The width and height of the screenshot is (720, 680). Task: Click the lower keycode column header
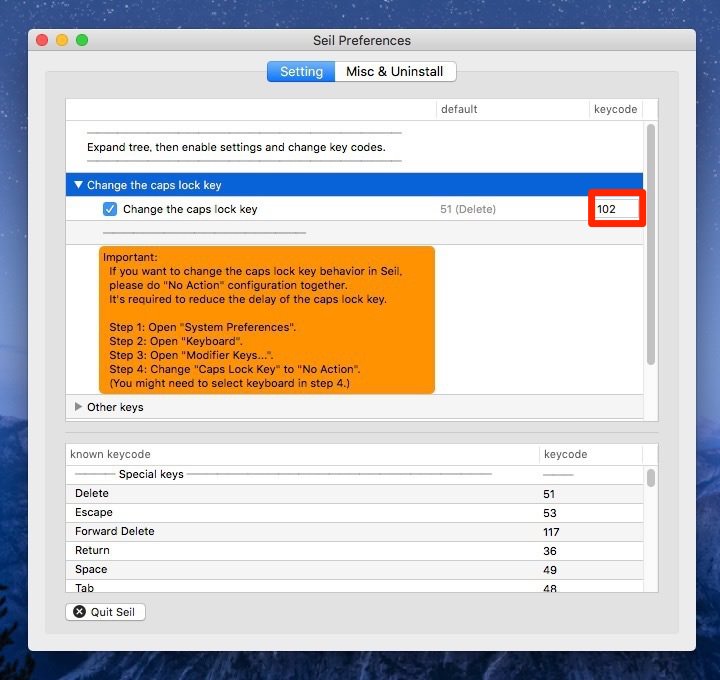click(591, 454)
